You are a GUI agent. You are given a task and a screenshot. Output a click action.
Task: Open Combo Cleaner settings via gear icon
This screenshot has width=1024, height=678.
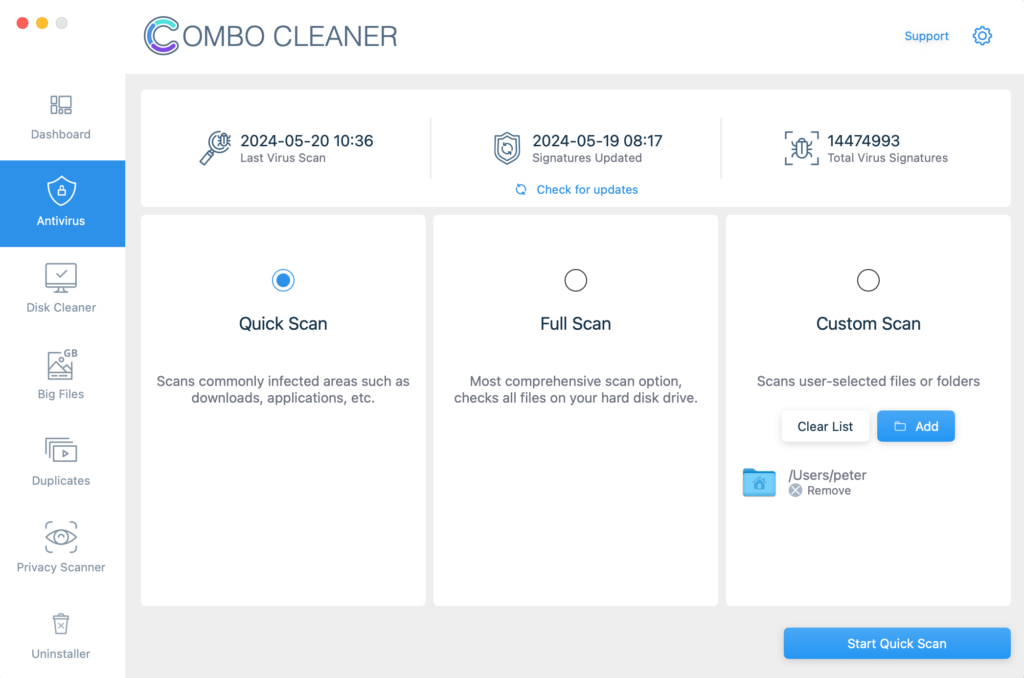click(982, 35)
